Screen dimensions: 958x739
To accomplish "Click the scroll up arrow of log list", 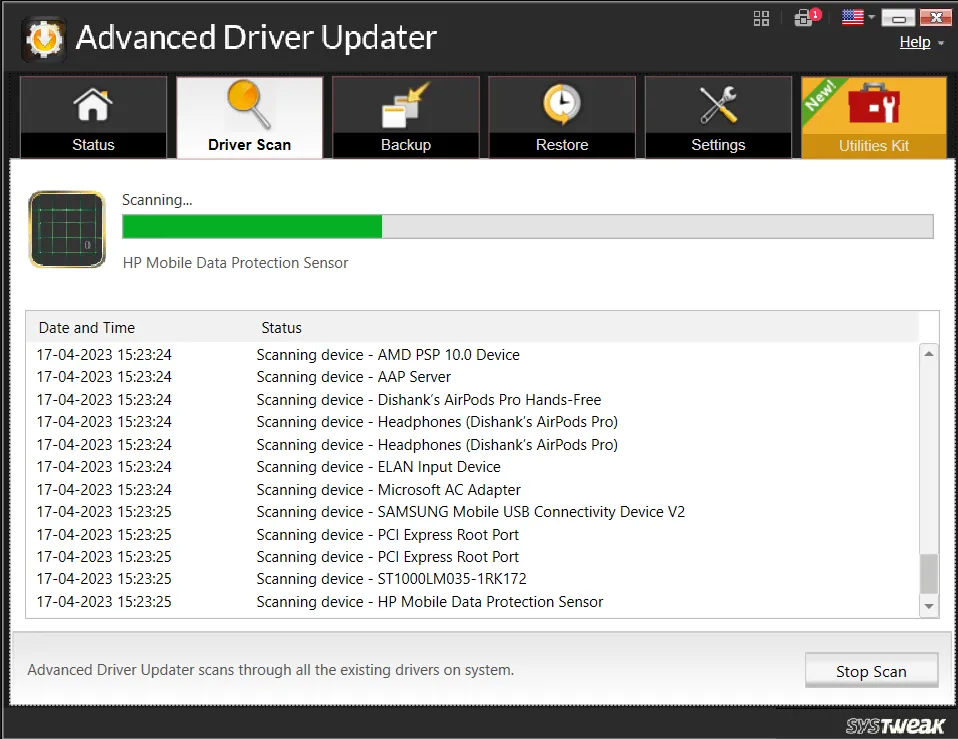I will pyautogui.click(x=929, y=354).
